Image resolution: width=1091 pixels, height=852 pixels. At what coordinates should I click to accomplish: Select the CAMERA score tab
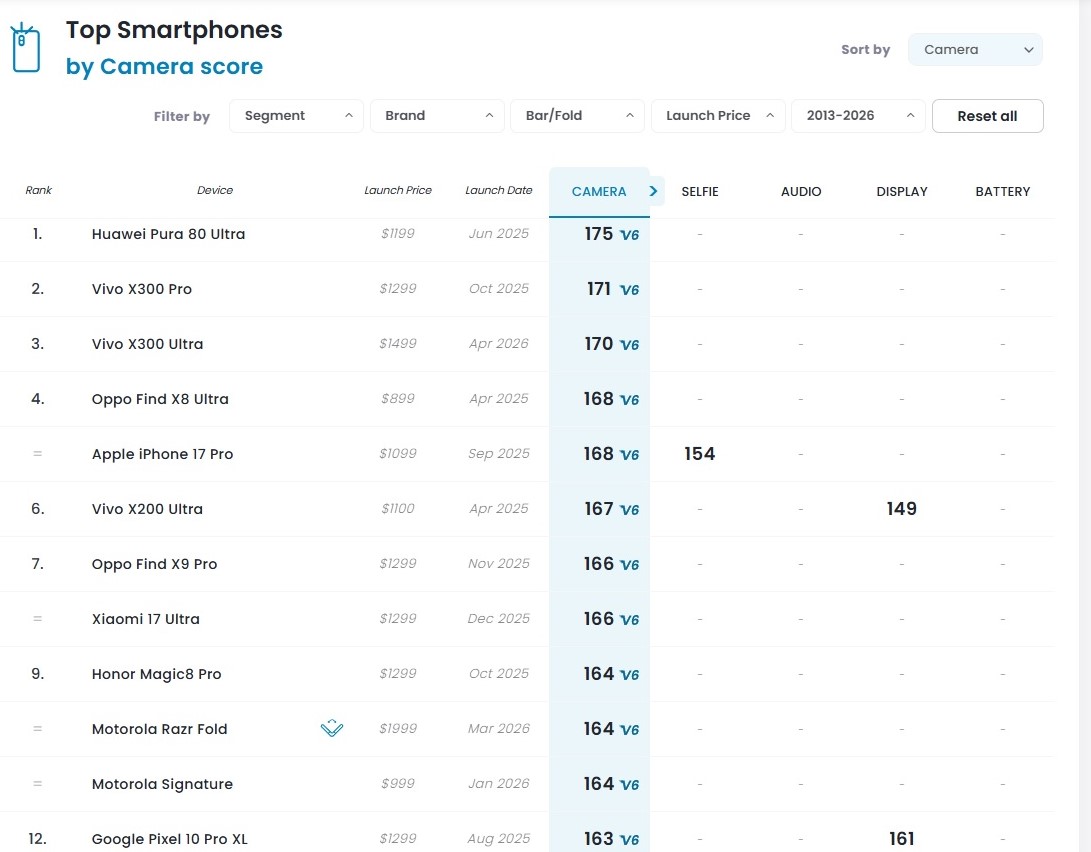click(598, 191)
